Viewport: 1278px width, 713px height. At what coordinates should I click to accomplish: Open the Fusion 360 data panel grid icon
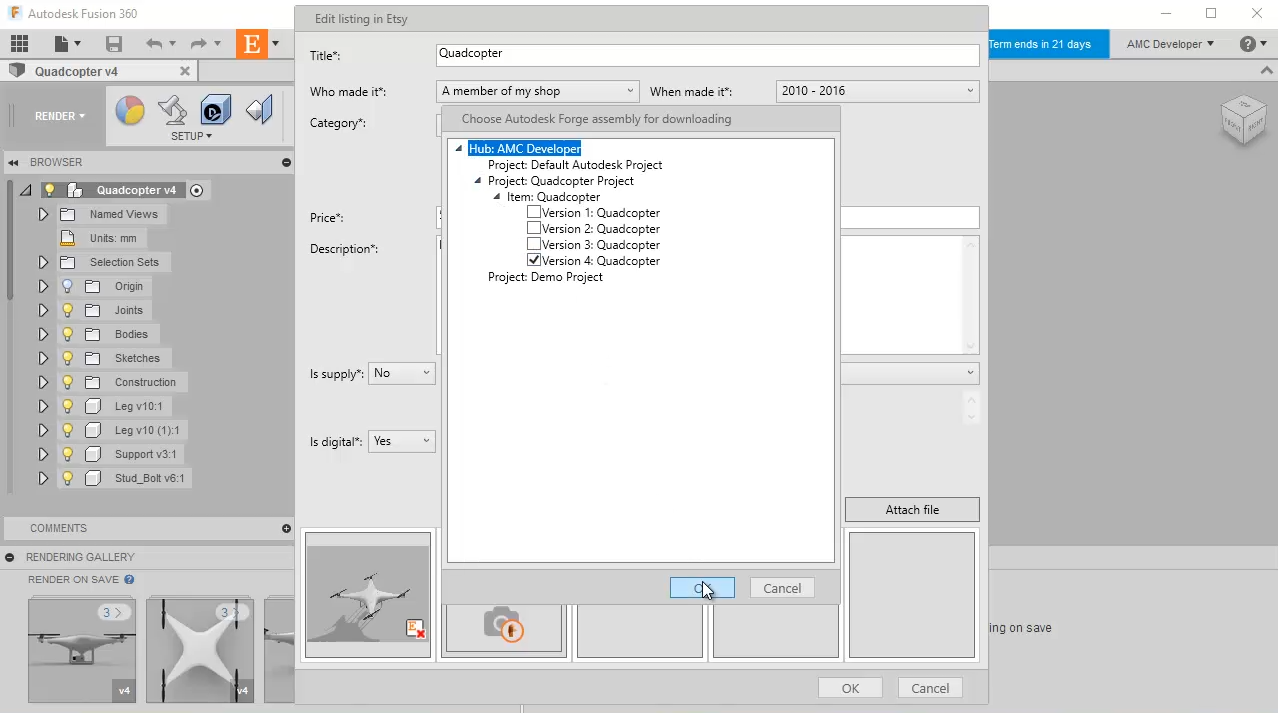pos(19,44)
